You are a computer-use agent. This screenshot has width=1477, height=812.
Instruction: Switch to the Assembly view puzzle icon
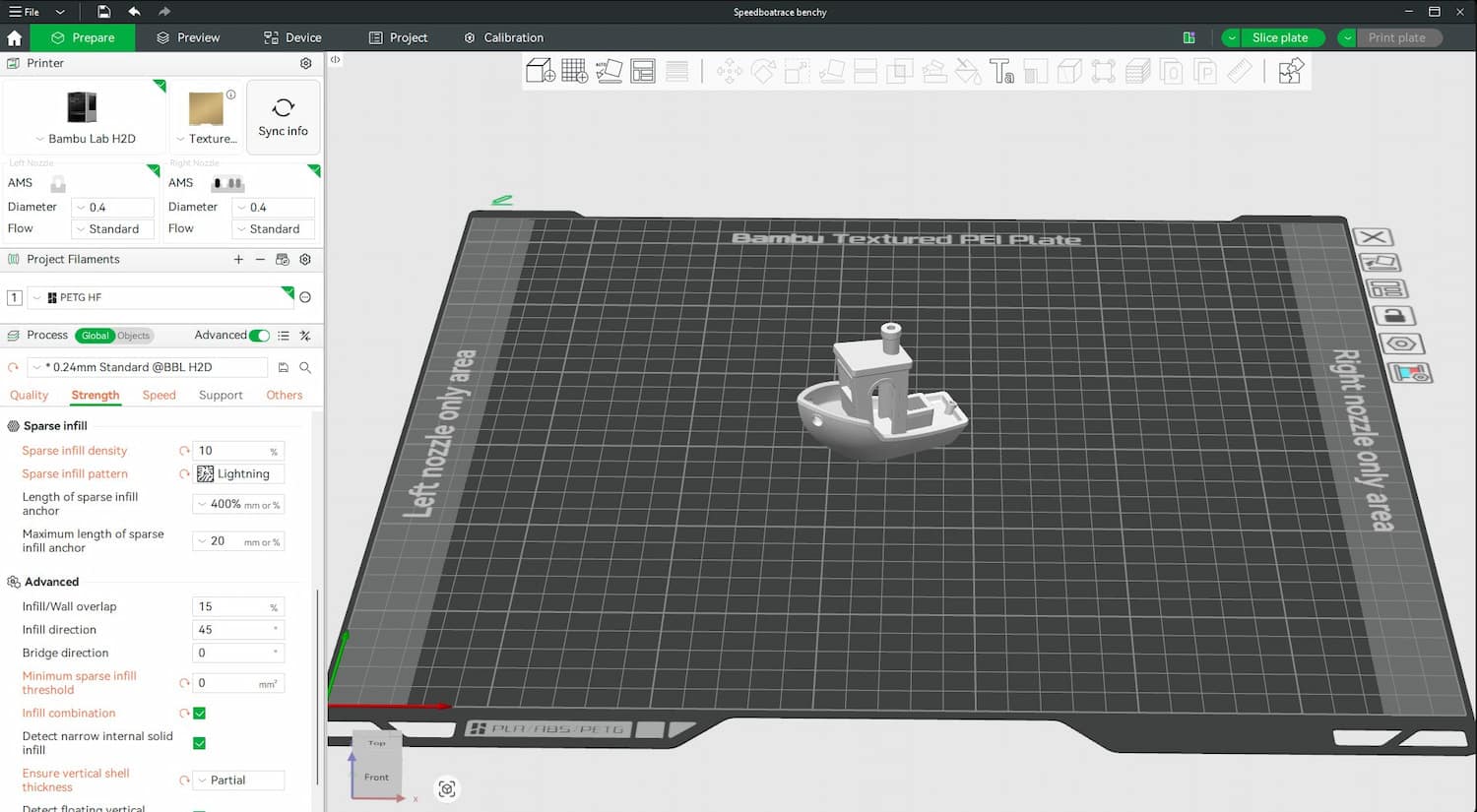coord(1291,71)
